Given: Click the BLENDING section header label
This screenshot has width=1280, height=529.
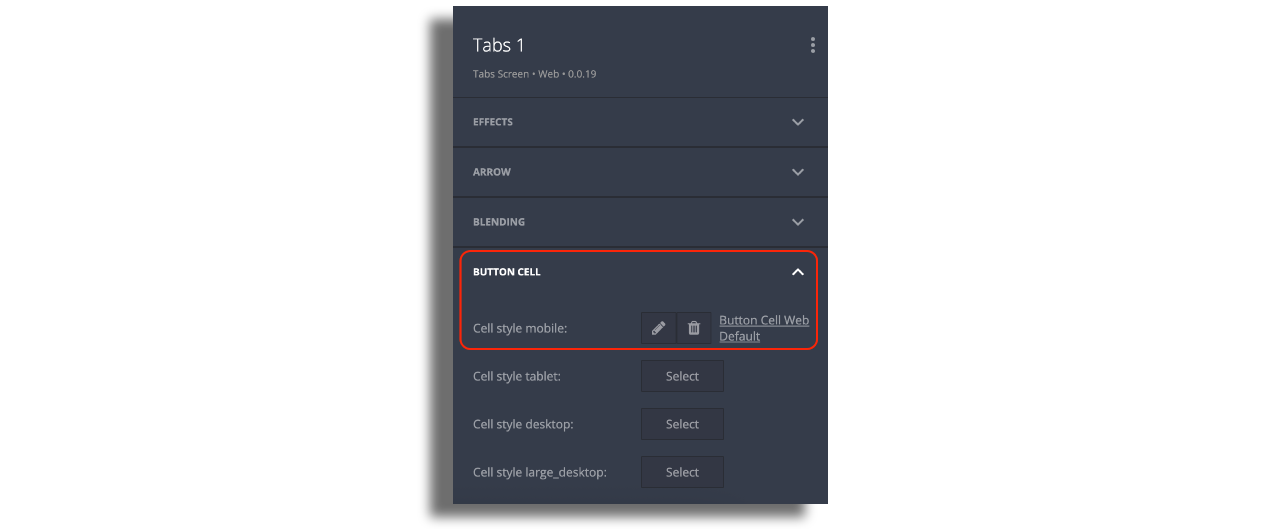Looking at the screenshot, I should [x=499, y=222].
